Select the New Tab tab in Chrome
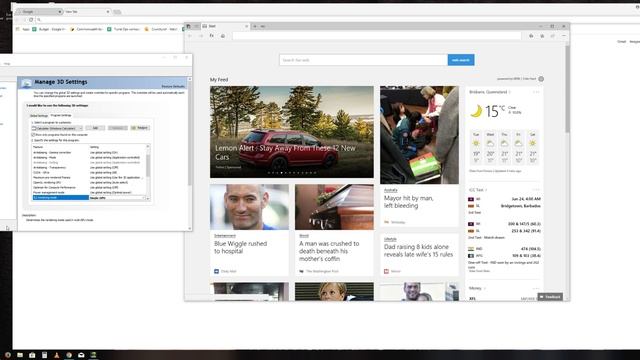The width and height of the screenshot is (640, 360). [x=87, y=12]
